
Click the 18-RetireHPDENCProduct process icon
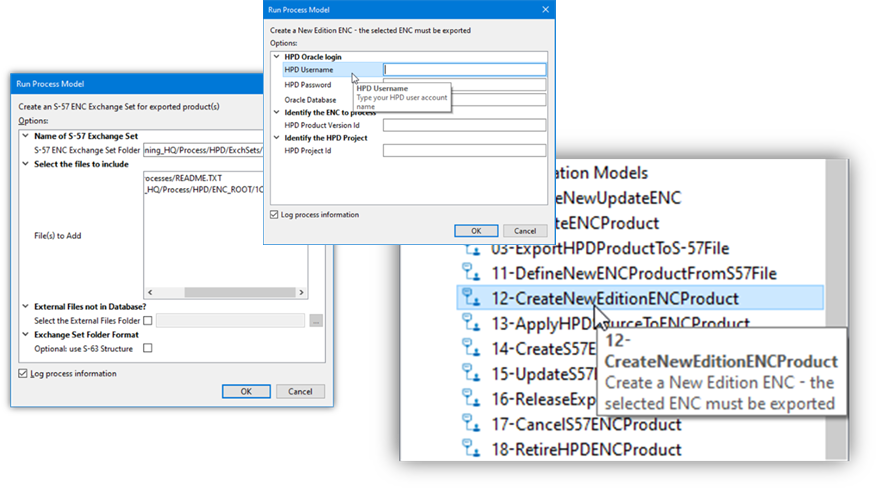472,449
